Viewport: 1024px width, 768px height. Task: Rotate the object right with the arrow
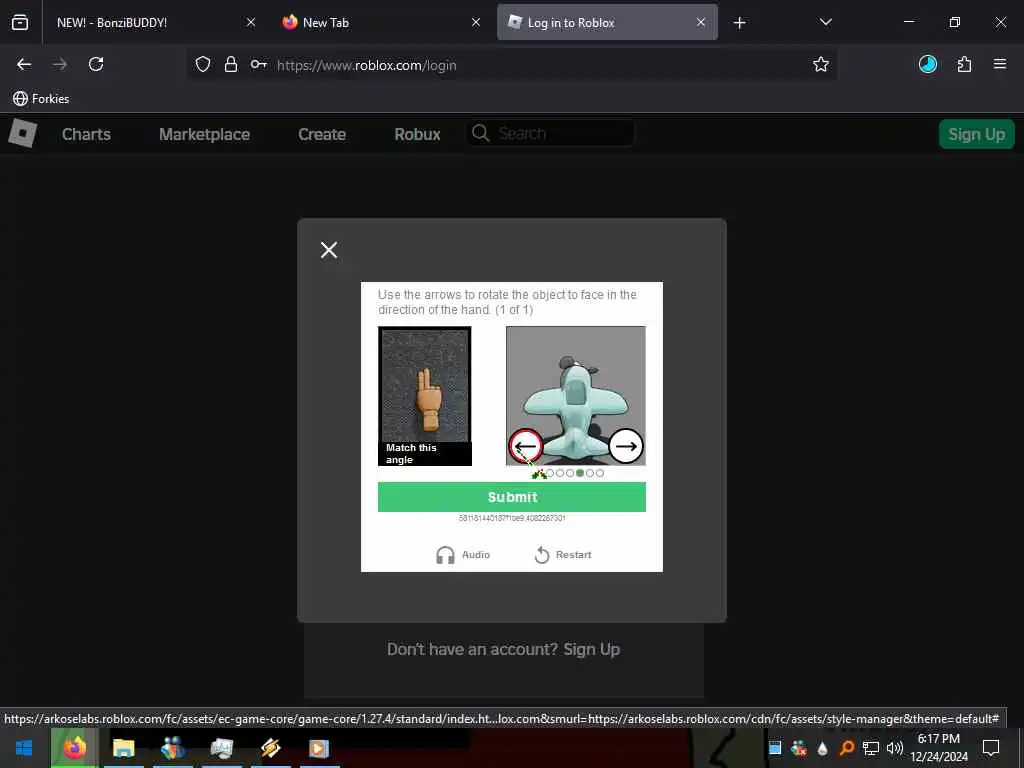626,446
